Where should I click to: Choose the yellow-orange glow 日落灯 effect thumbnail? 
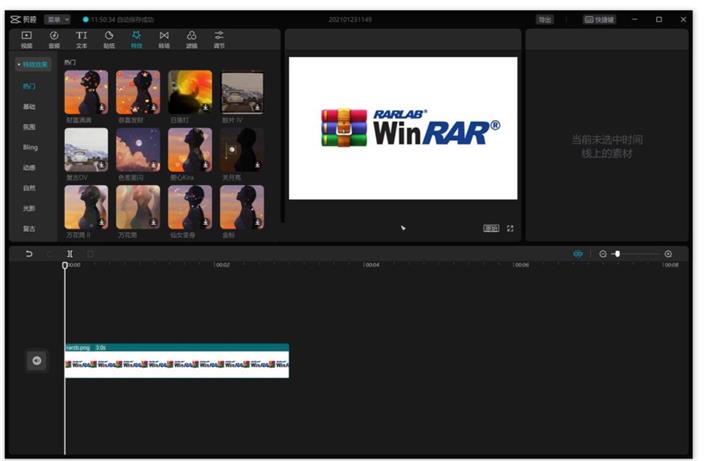pyautogui.click(x=190, y=92)
